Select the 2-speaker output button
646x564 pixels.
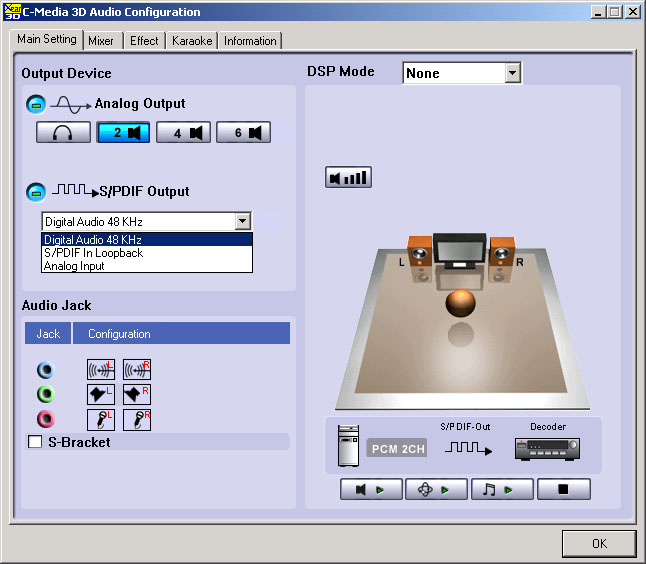coord(123,132)
